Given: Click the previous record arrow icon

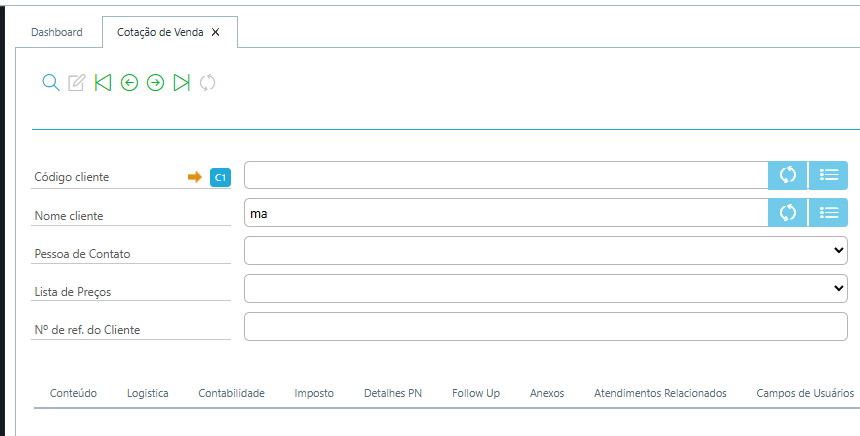Looking at the screenshot, I should (x=129, y=83).
